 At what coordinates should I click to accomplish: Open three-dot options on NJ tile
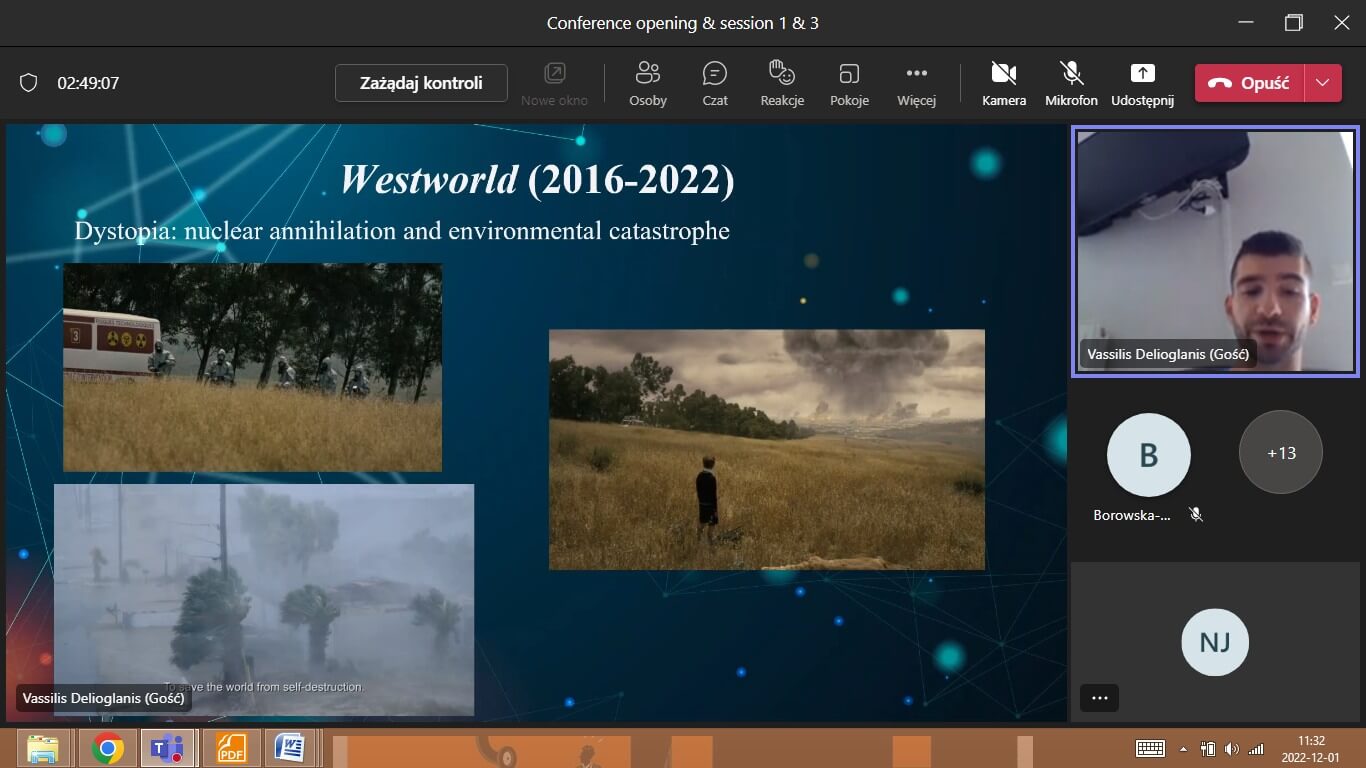click(x=1100, y=698)
